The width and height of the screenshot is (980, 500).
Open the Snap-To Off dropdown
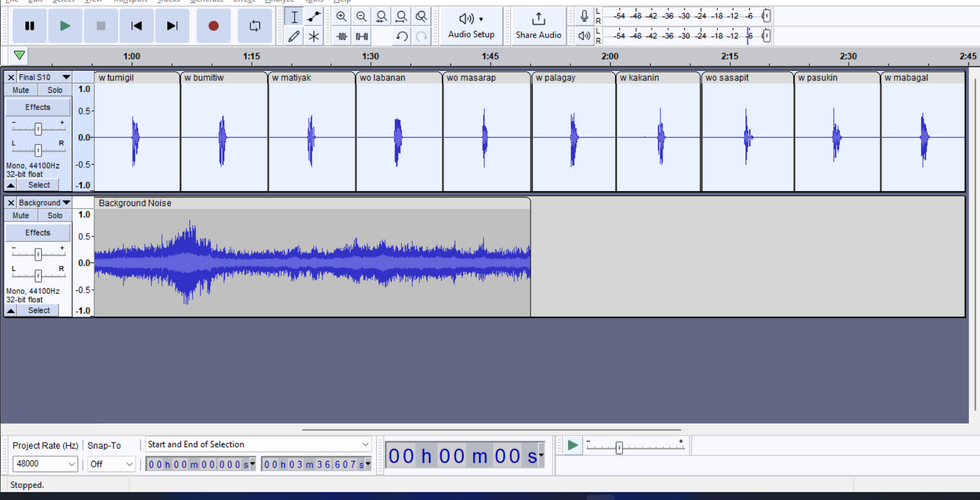click(111, 464)
